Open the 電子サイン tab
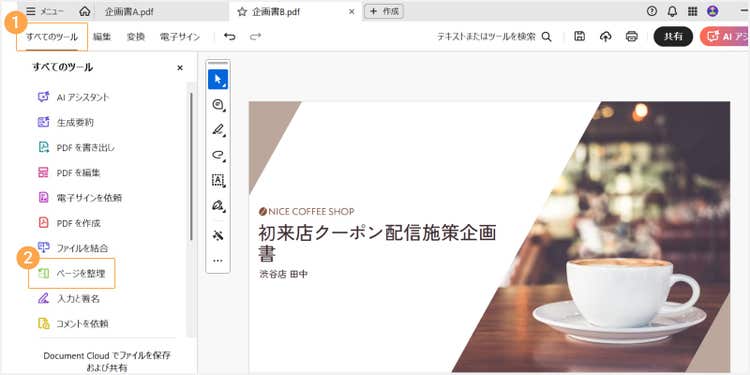The image size is (750, 375). [180, 37]
